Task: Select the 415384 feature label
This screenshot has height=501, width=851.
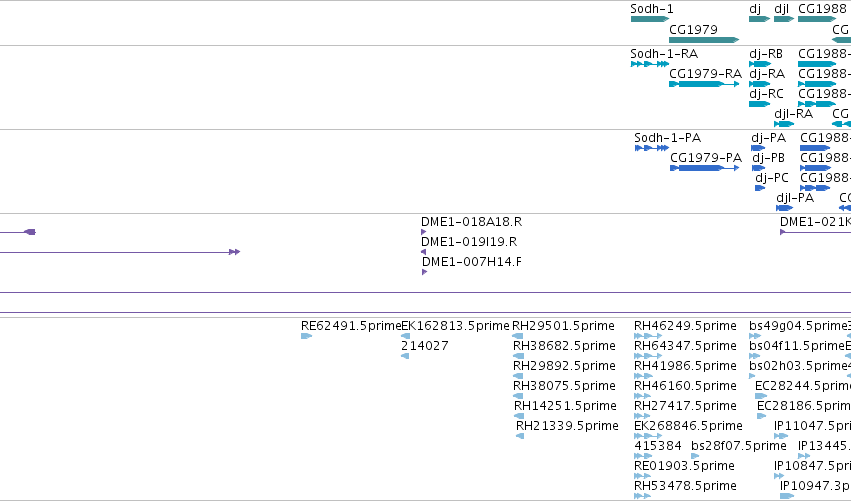Action: (x=658, y=446)
